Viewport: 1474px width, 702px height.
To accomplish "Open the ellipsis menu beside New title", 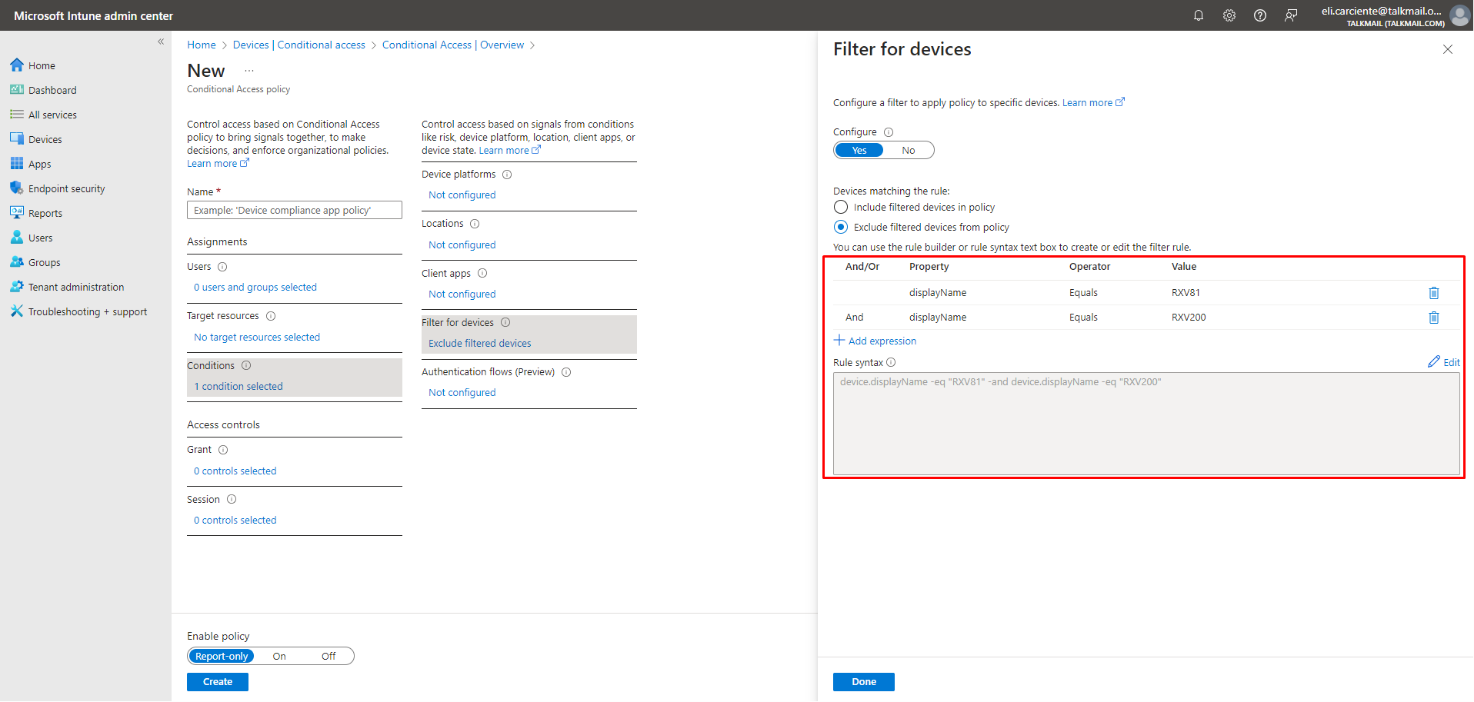I will (x=249, y=71).
